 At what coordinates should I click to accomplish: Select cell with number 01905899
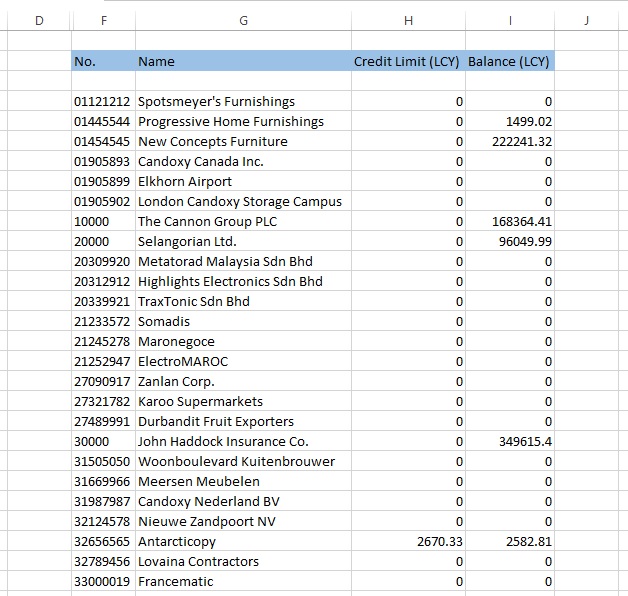pos(104,181)
